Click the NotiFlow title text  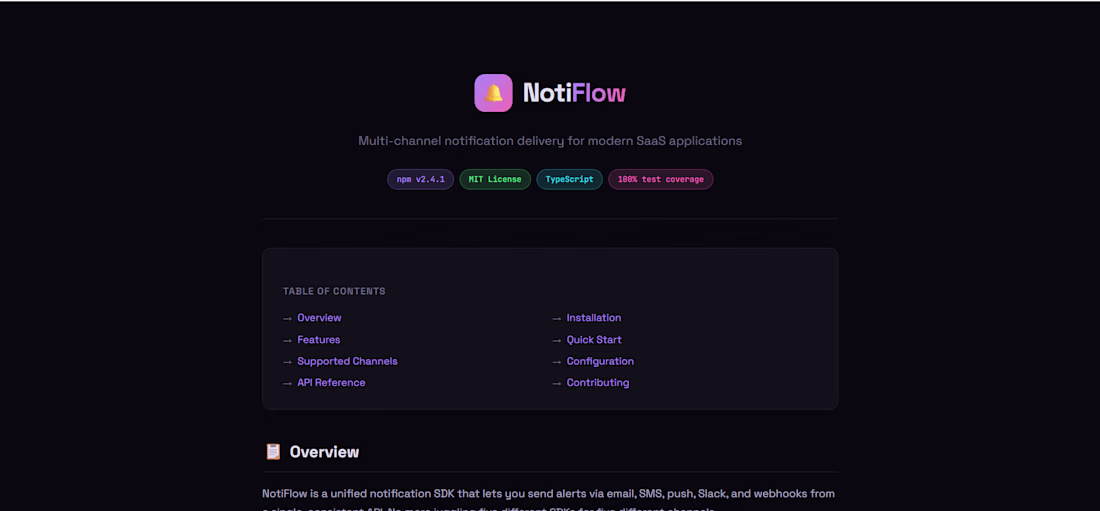click(x=574, y=93)
